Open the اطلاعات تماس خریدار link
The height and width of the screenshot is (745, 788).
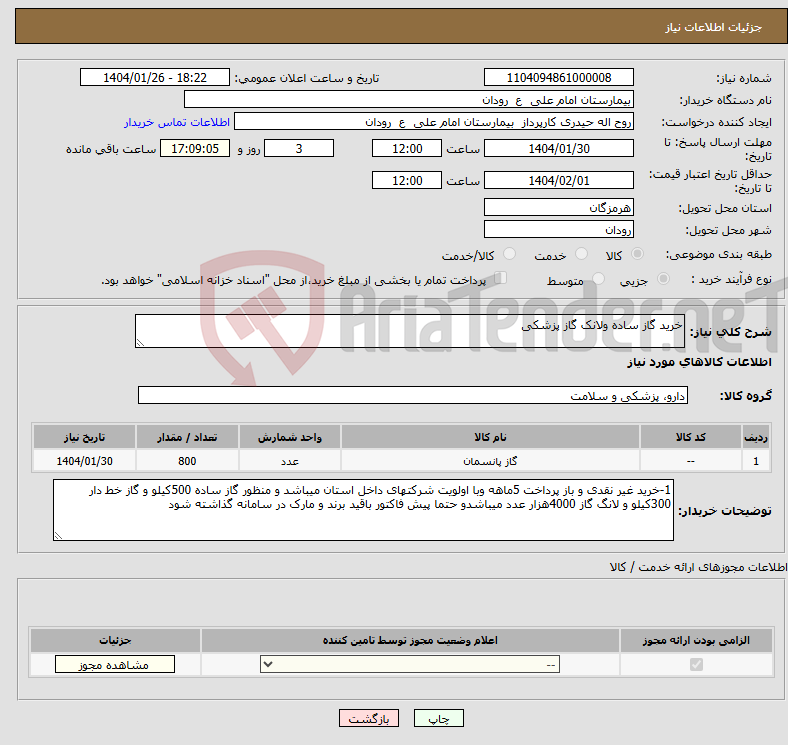click(177, 122)
